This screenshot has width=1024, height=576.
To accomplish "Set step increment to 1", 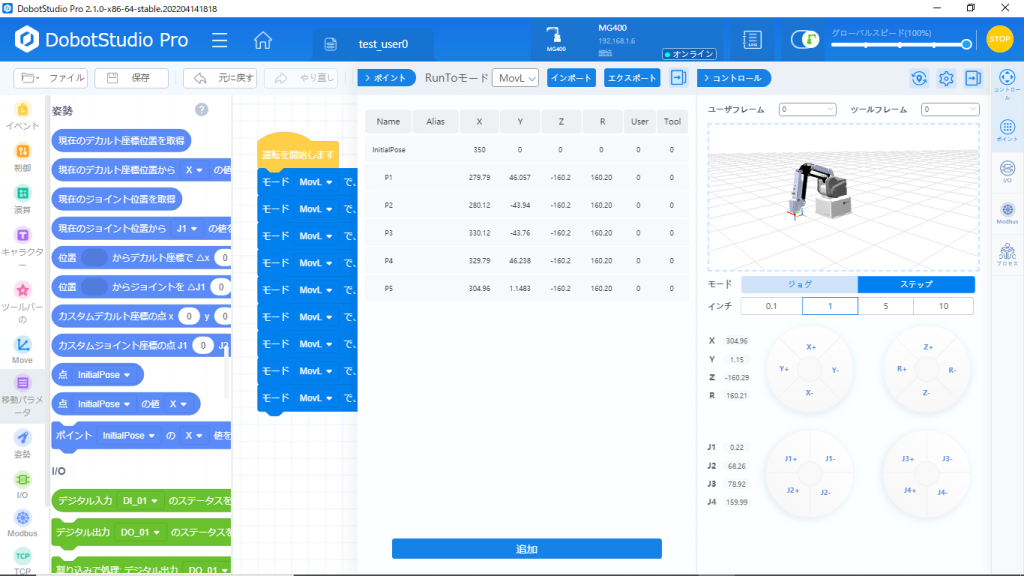I will click(830, 306).
